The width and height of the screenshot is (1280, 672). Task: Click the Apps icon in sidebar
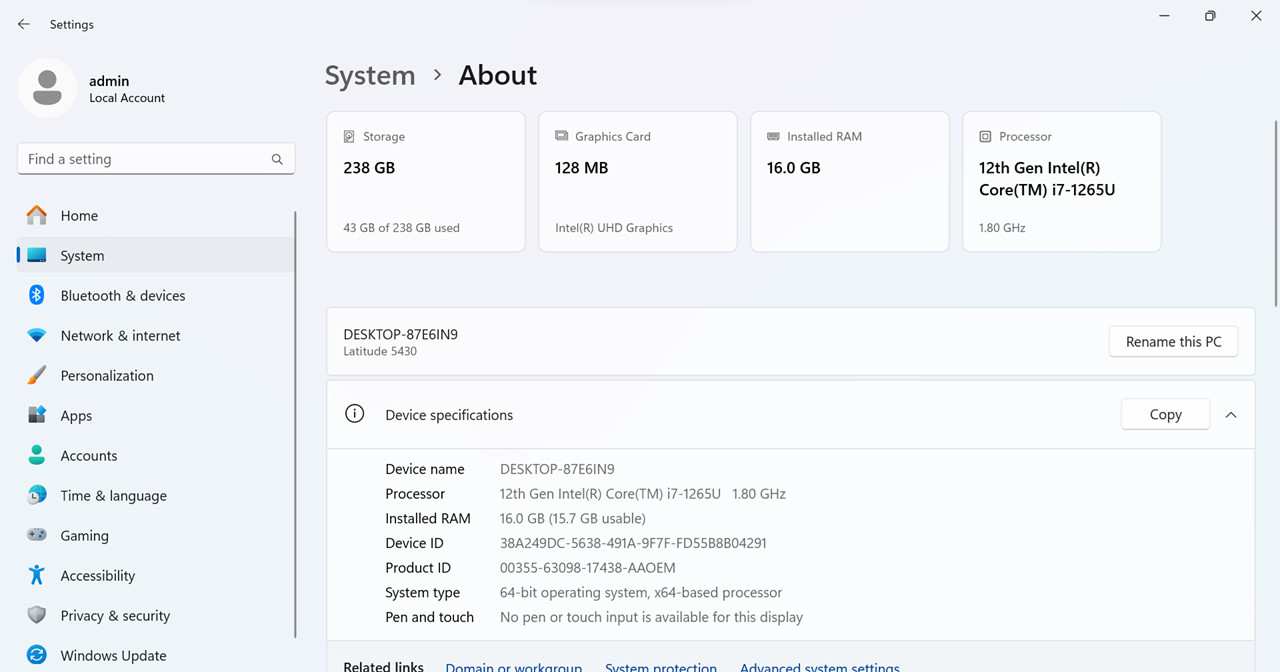point(37,415)
